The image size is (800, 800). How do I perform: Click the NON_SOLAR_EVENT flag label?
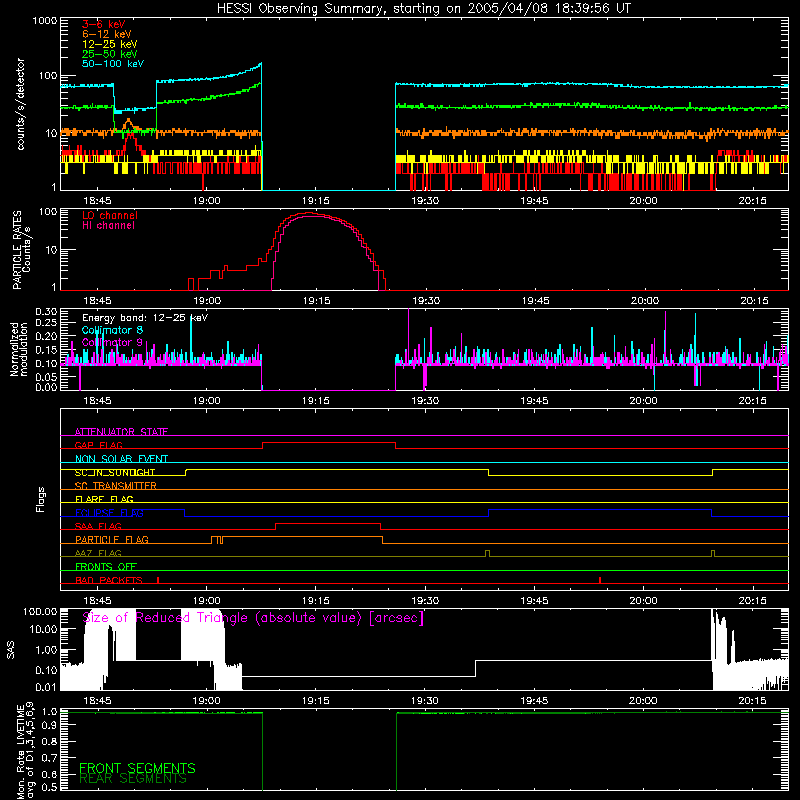[121, 459]
